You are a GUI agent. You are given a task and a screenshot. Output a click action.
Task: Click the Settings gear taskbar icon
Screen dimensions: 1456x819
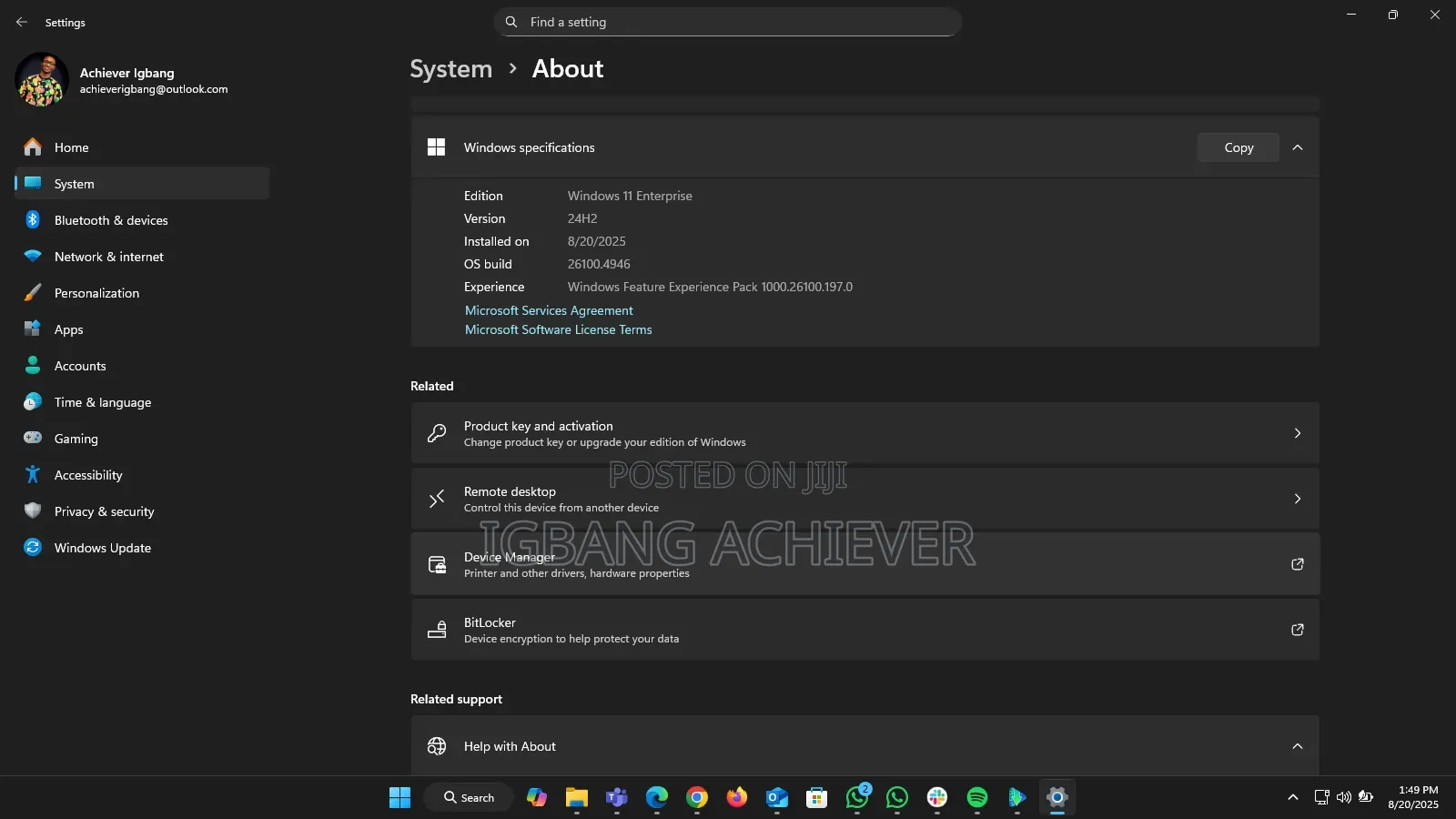click(1057, 798)
